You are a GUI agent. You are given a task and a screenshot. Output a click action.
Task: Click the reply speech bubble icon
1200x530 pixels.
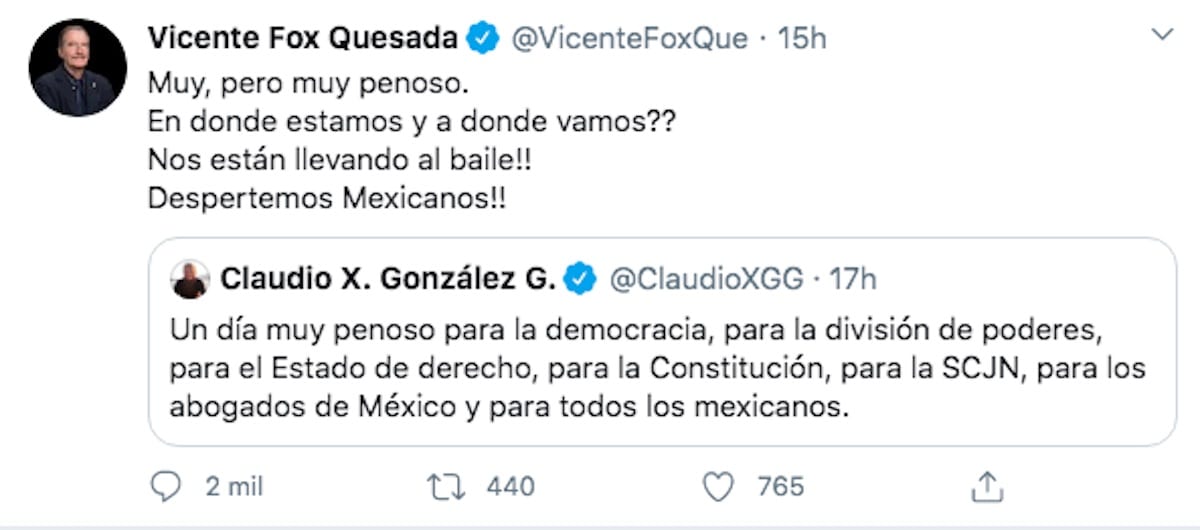[x=166, y=487]
